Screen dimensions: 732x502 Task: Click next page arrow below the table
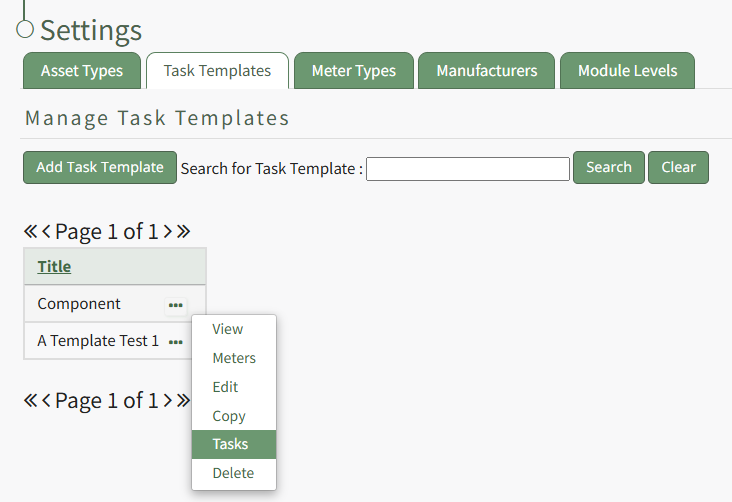(x=168, y=401)
